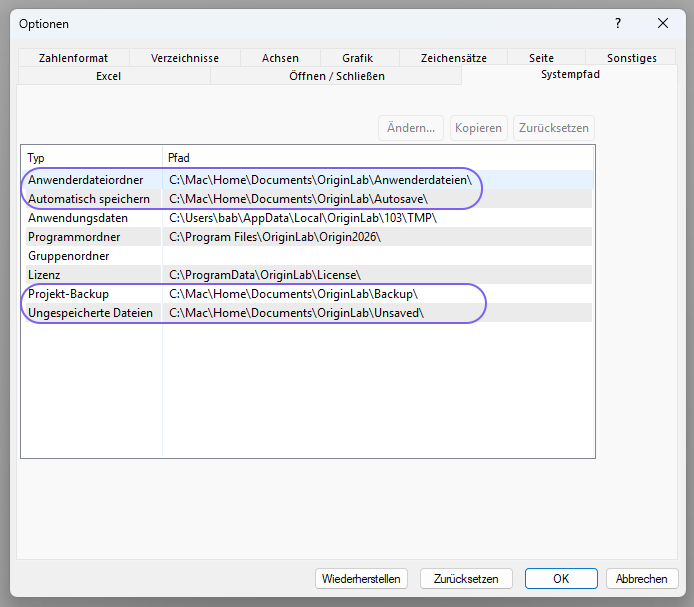Switch to the Zahlenformat tab
Image resolution: width=694 pixels, height=607 pixels.
pos(73,58)
